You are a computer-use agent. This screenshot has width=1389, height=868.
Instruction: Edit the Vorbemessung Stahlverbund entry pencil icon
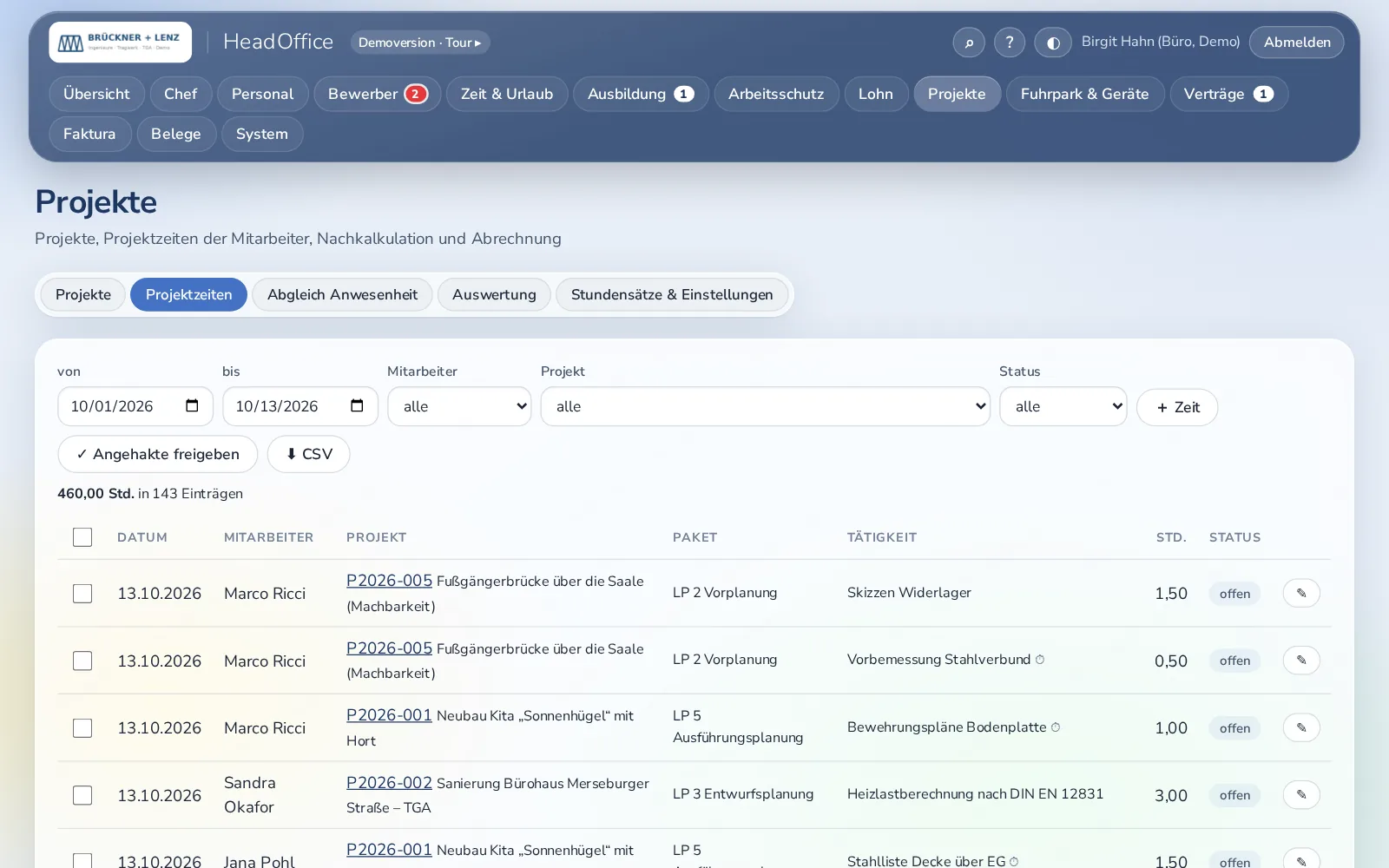[1301, 661]
